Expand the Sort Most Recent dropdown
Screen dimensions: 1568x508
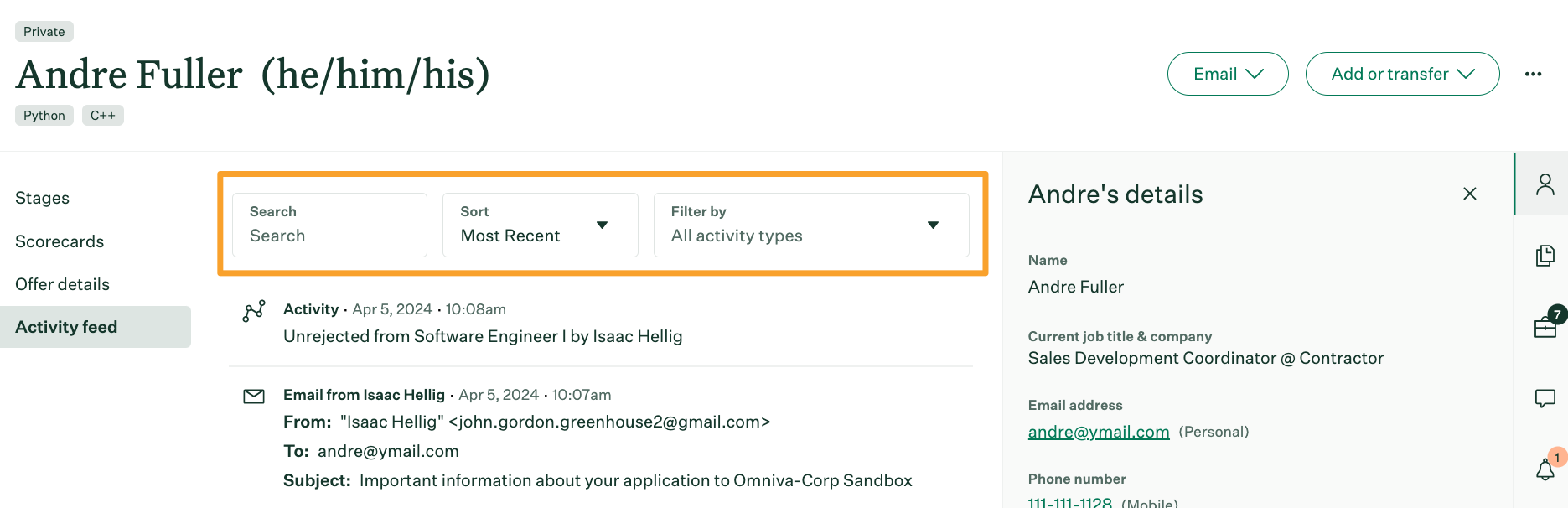[540, 225]
